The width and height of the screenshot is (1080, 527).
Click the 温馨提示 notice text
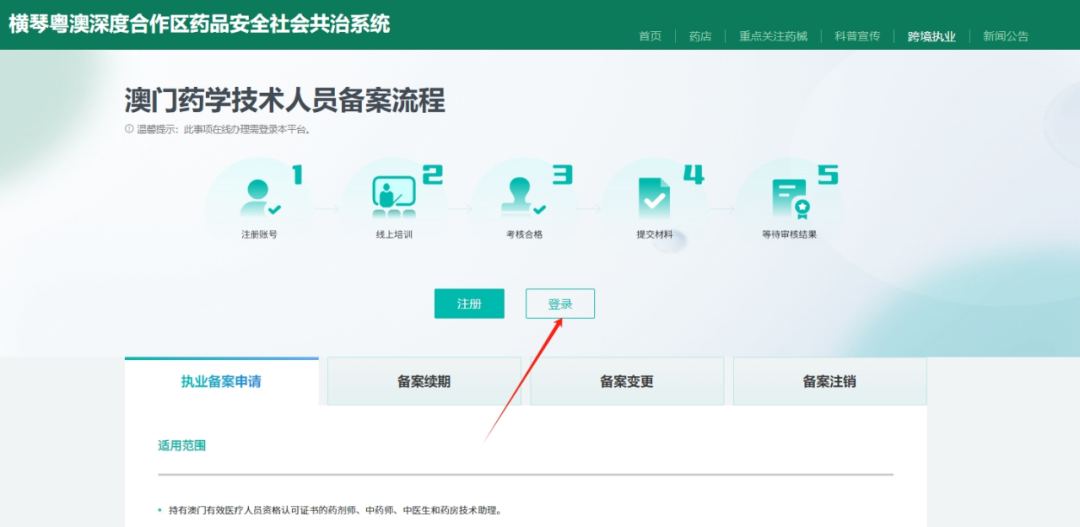(223, 129)
